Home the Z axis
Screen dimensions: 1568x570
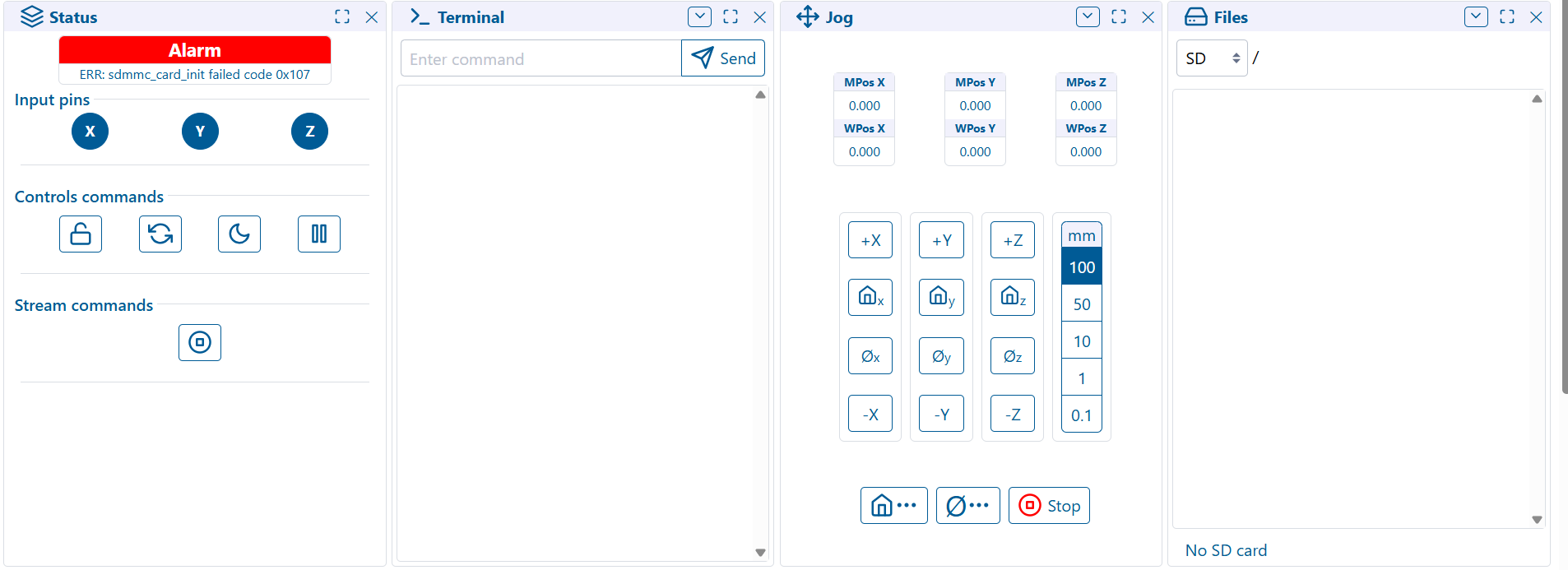1013,297
